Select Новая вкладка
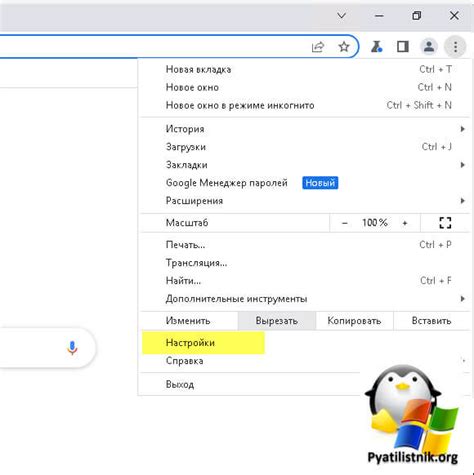The height and width of the screenshot is (475, 474). pos(305,69)
